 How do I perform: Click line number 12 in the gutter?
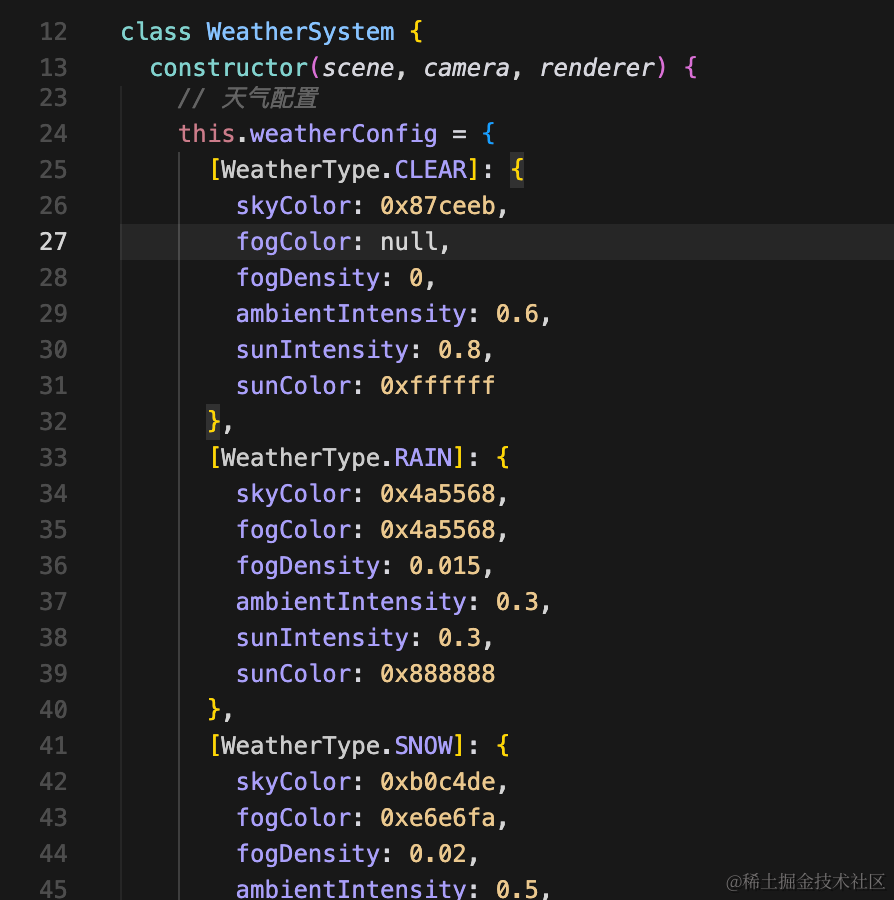coord(53,32)
